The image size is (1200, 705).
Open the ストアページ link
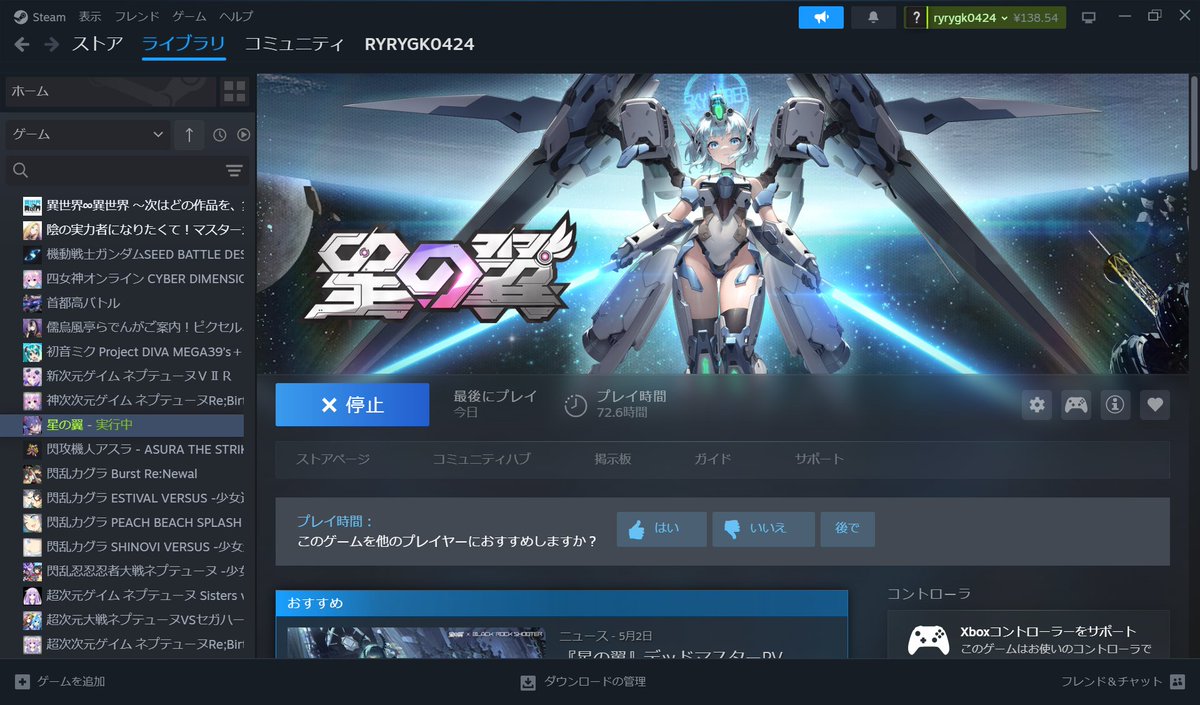tap(333, 459)
